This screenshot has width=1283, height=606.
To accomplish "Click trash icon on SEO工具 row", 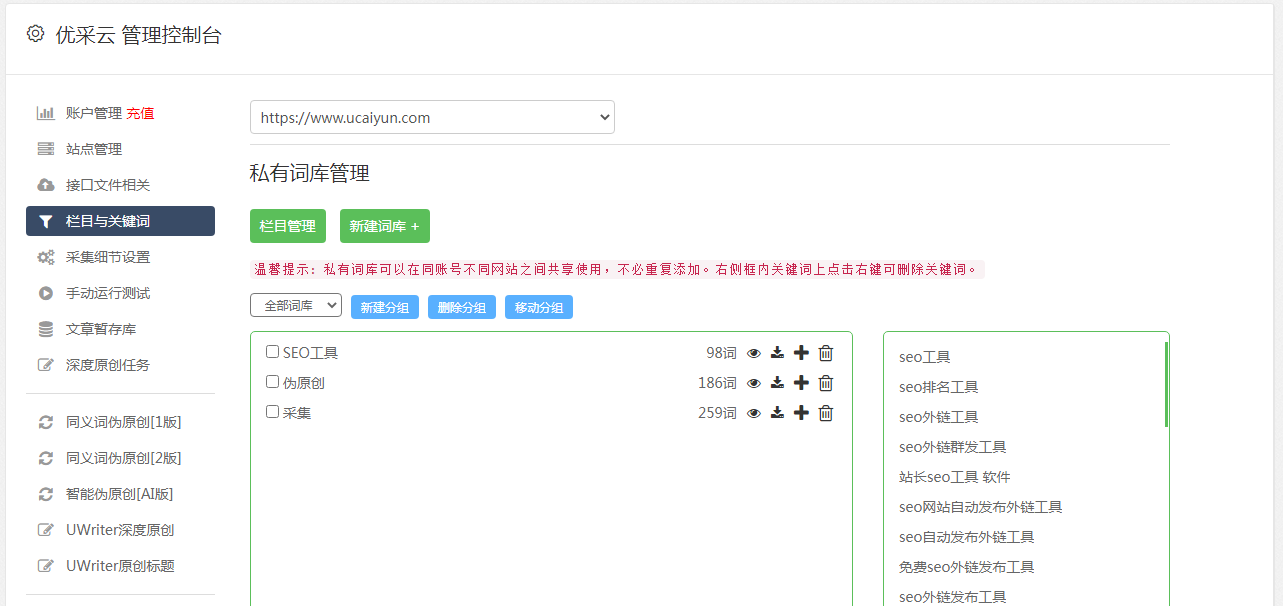I will click(x=826, y=353).
